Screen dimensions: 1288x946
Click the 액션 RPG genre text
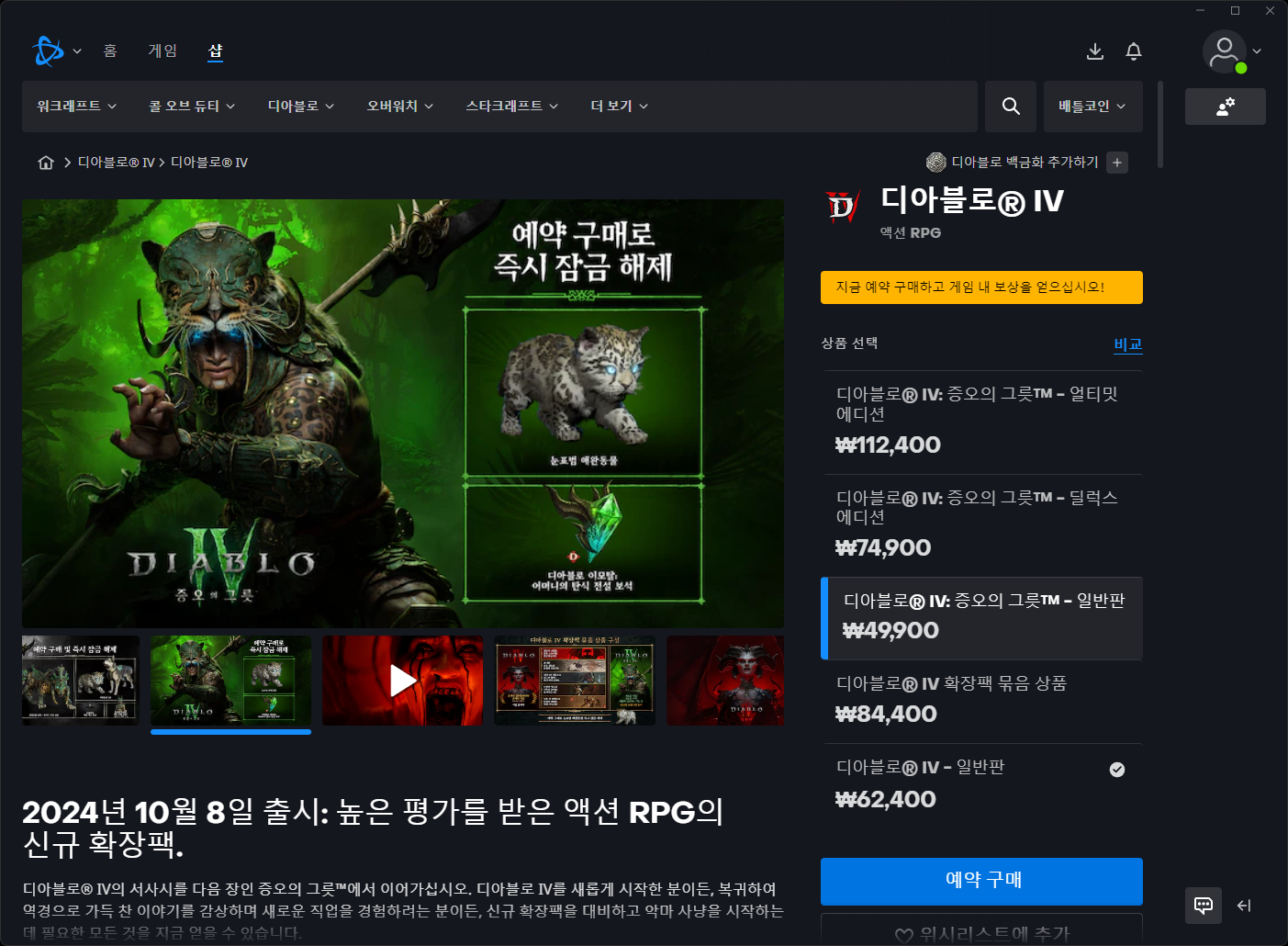[911, 233]
